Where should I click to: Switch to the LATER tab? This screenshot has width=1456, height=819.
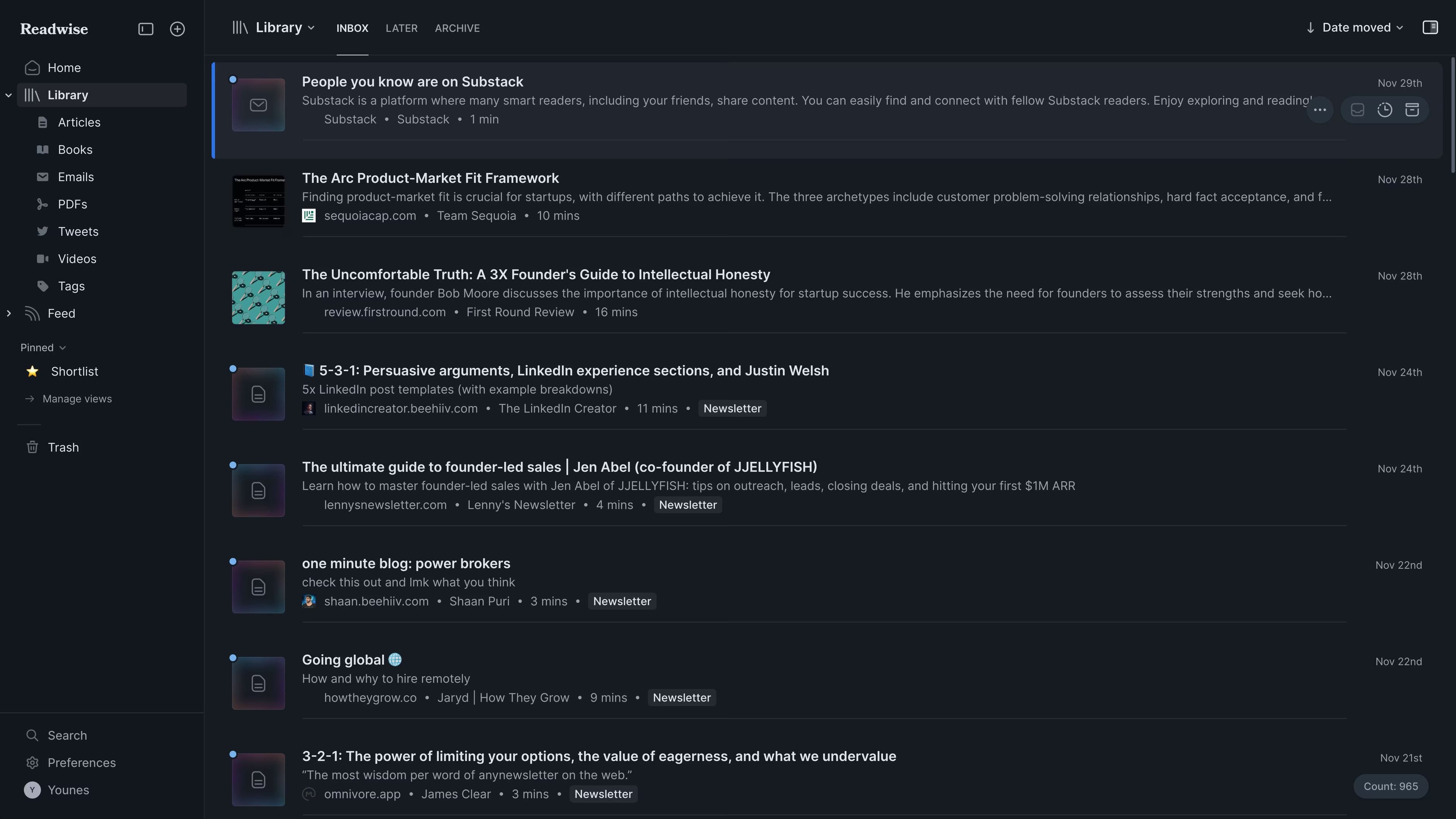pos(401,28)
